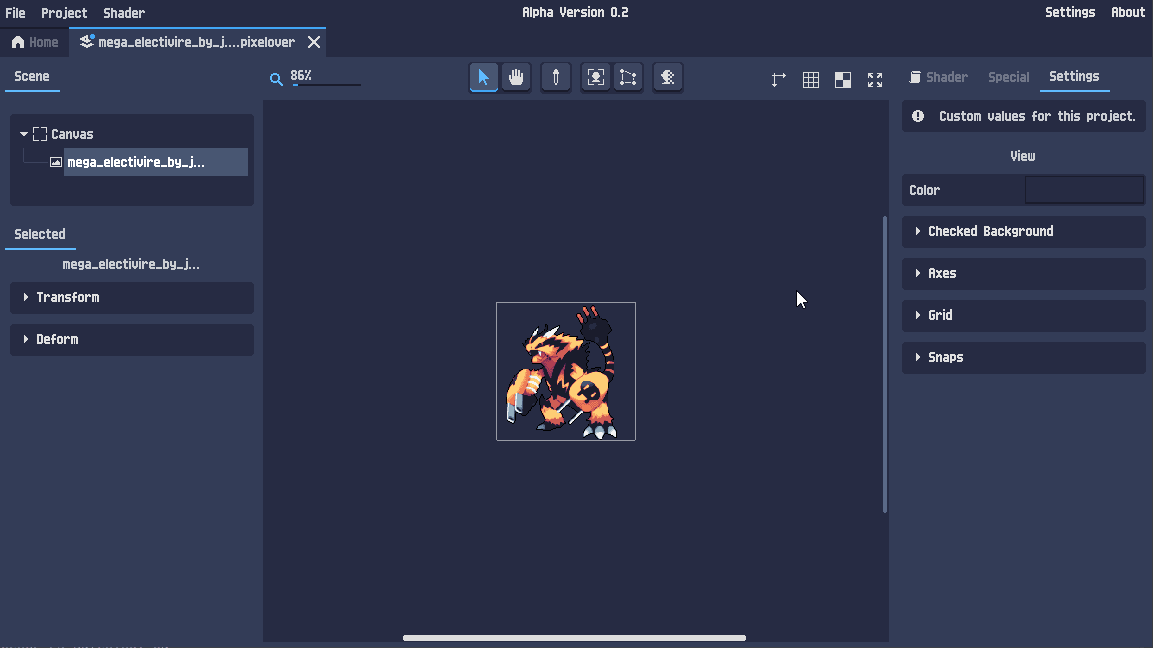Open the Shader menu
The image size is (1153, 648).
click(x=124, y=13)
